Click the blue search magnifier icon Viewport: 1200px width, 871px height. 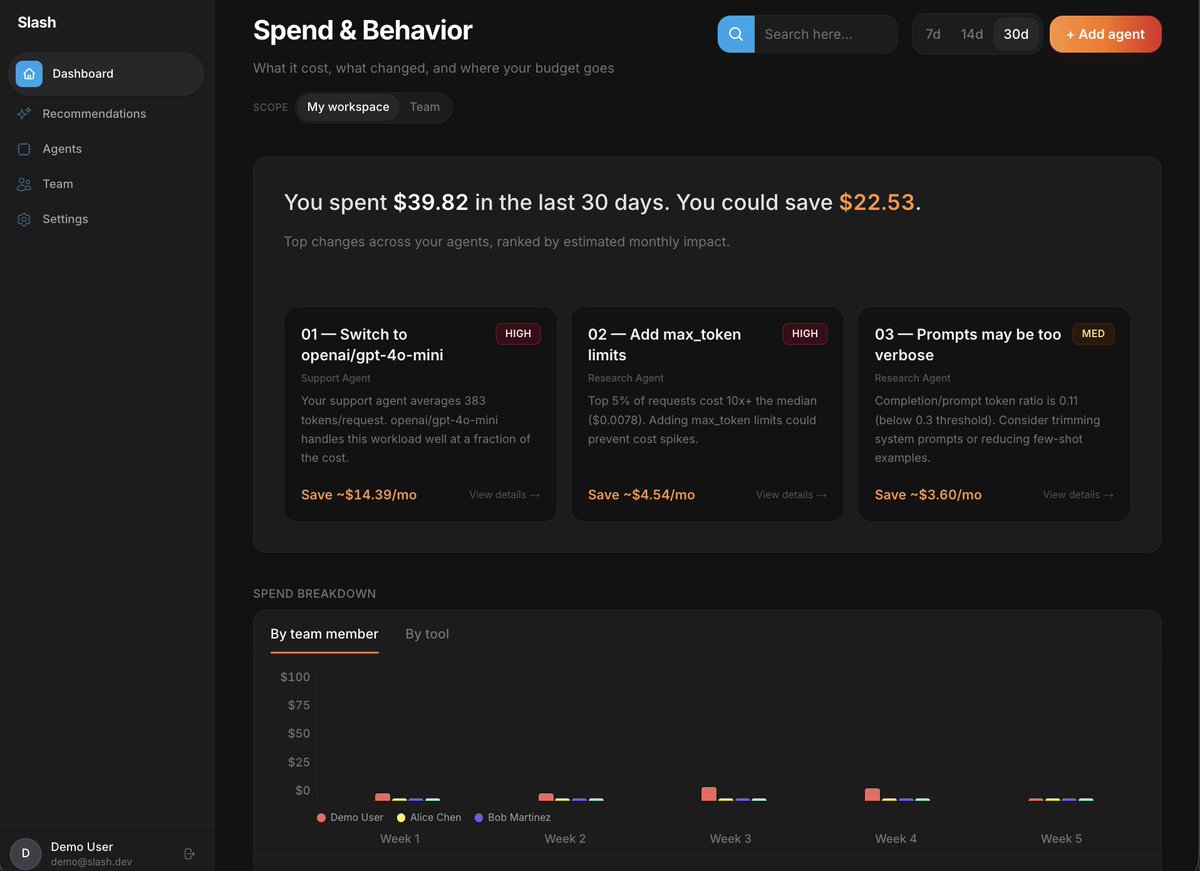click(x=736, y=34)
